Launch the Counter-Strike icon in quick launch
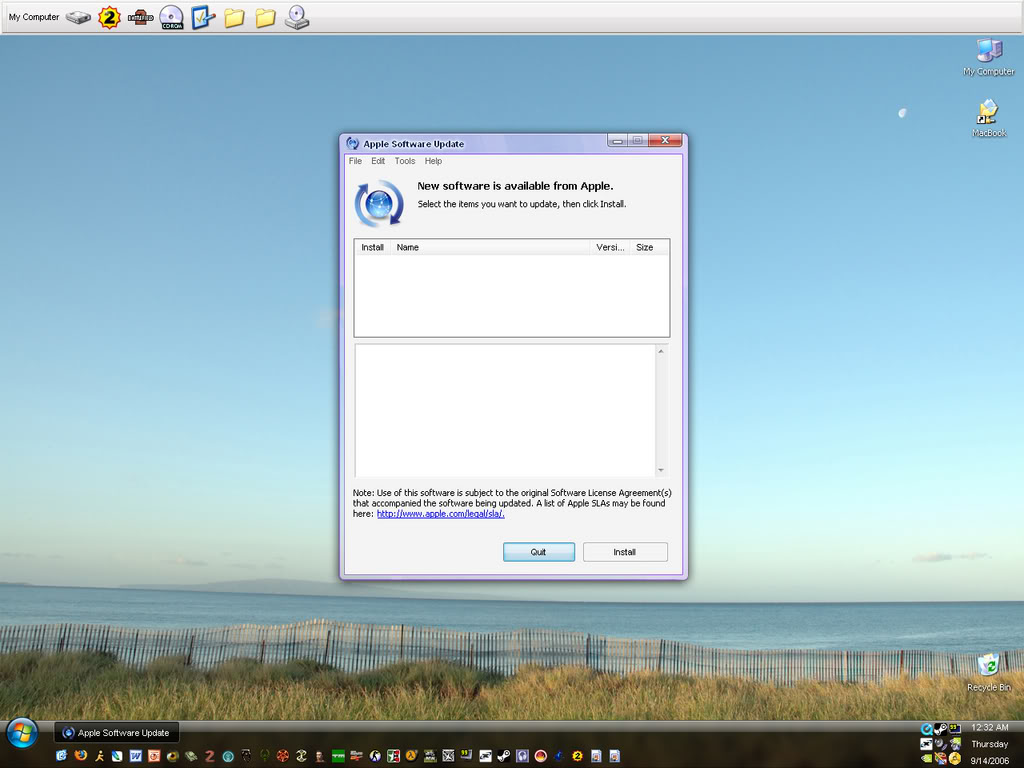This screenshot has width=1024, height=768. [x=375, y=756]
